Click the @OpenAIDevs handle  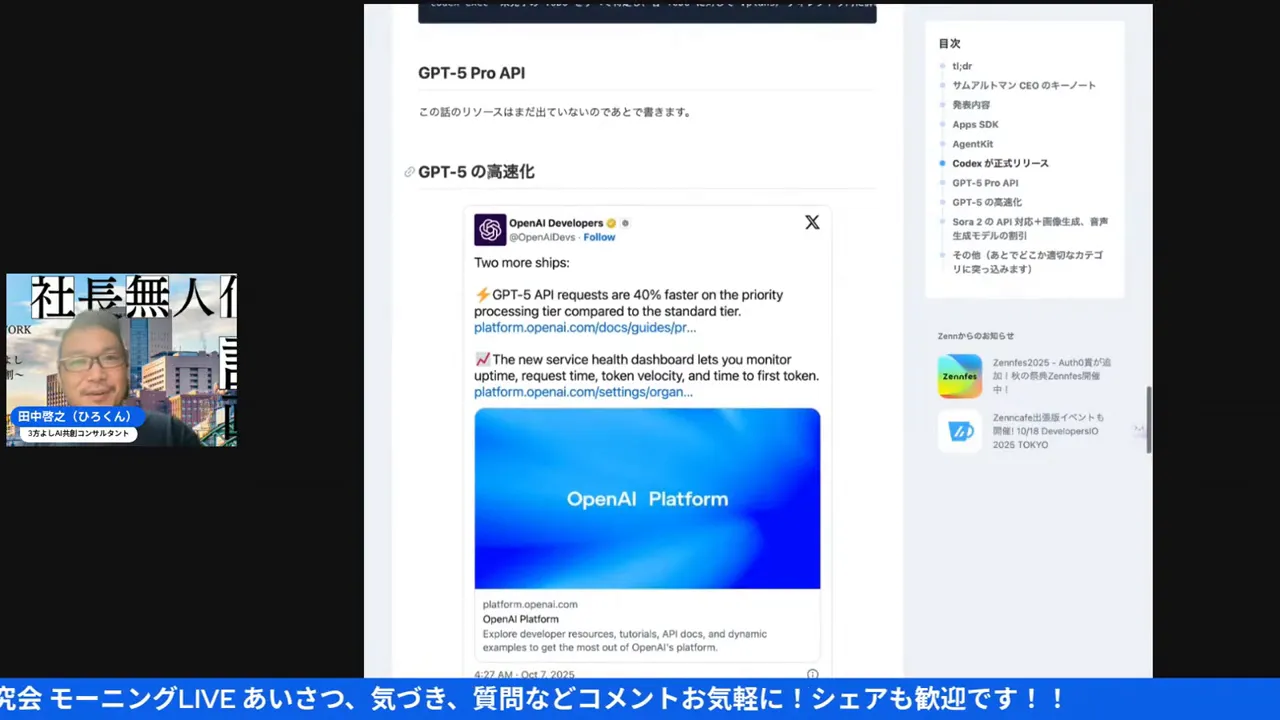[543, 237]
